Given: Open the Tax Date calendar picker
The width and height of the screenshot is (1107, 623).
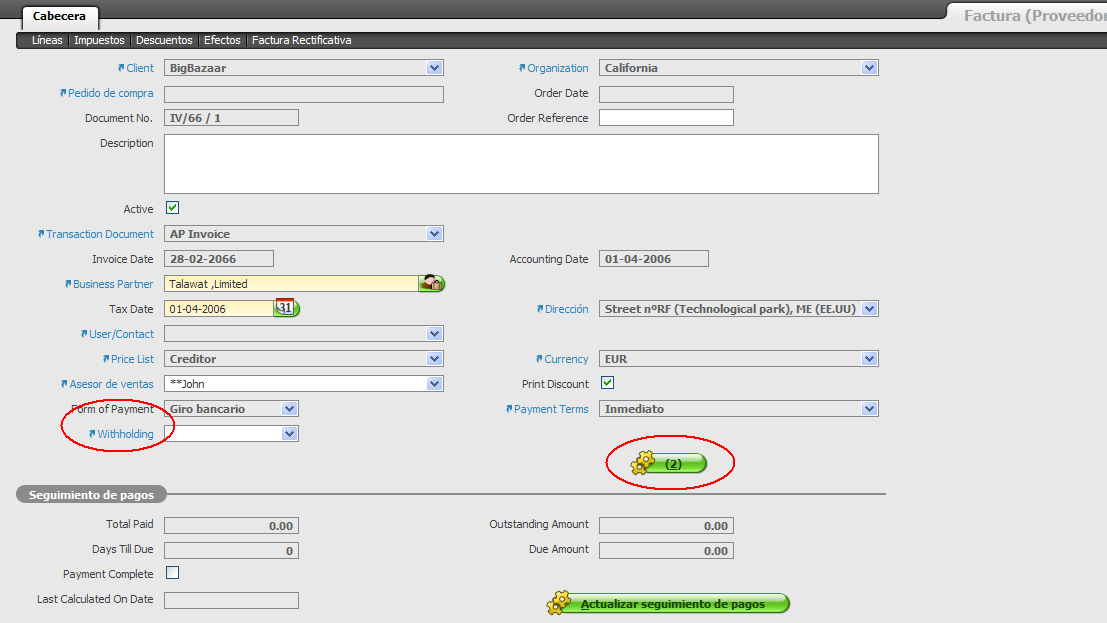Looking at the screenshot, I should 287,309.
